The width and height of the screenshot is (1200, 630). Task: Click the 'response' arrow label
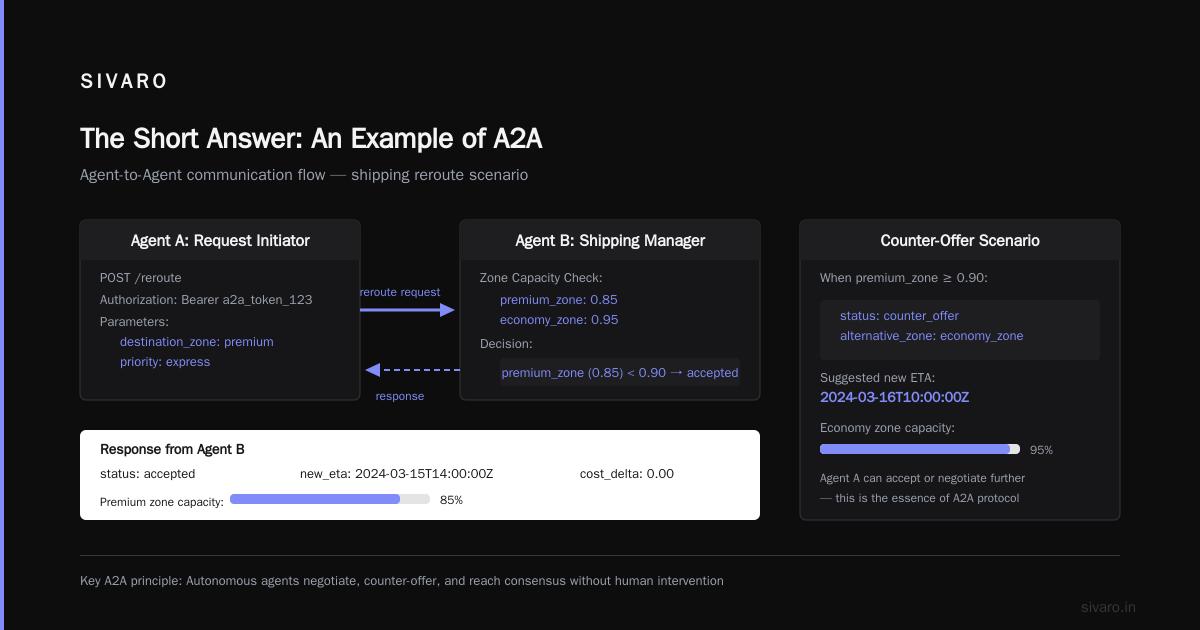pyautogui.click(x=400, y=396)
